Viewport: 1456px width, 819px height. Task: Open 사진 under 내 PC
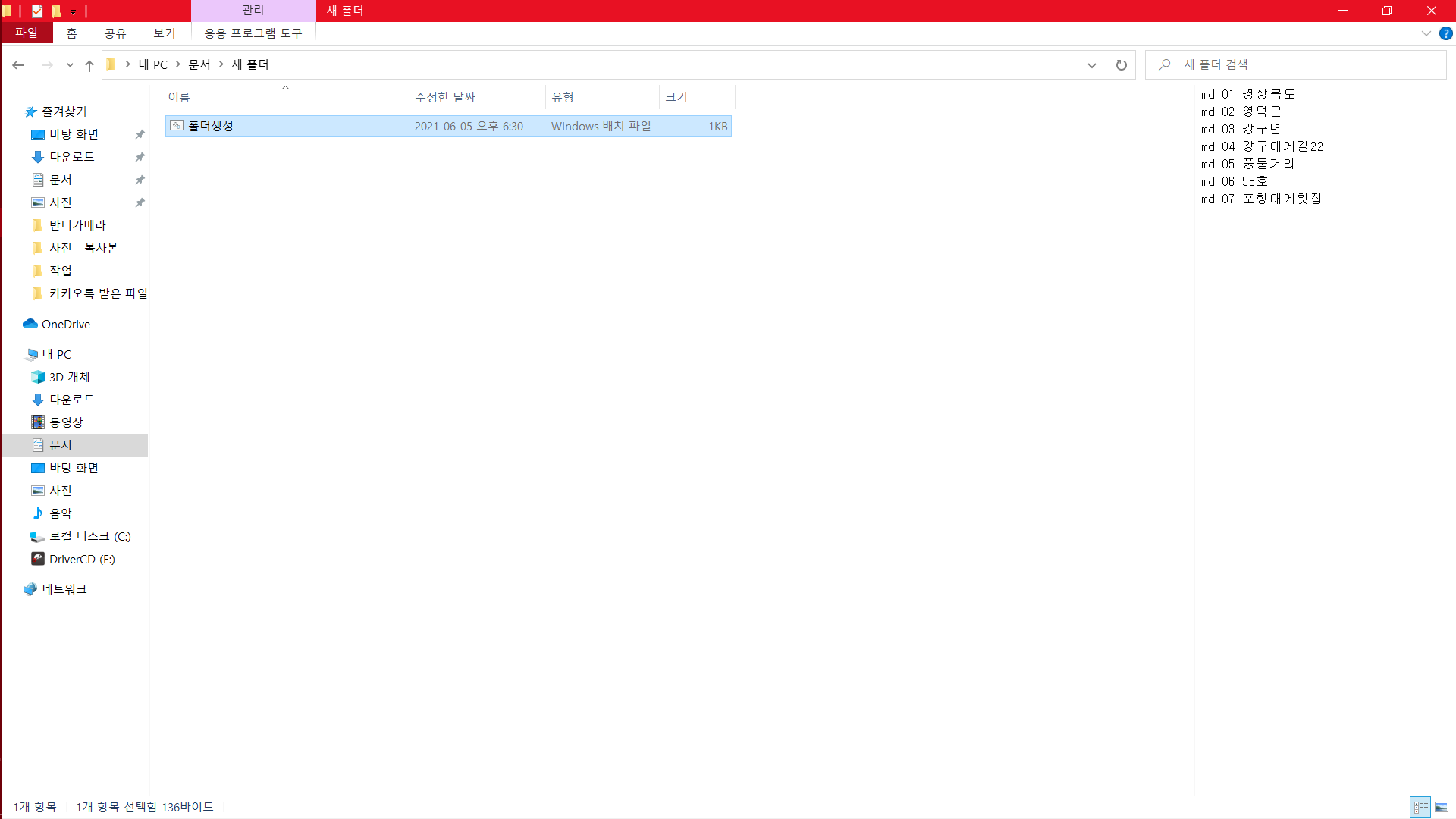[x=60, y=491]
